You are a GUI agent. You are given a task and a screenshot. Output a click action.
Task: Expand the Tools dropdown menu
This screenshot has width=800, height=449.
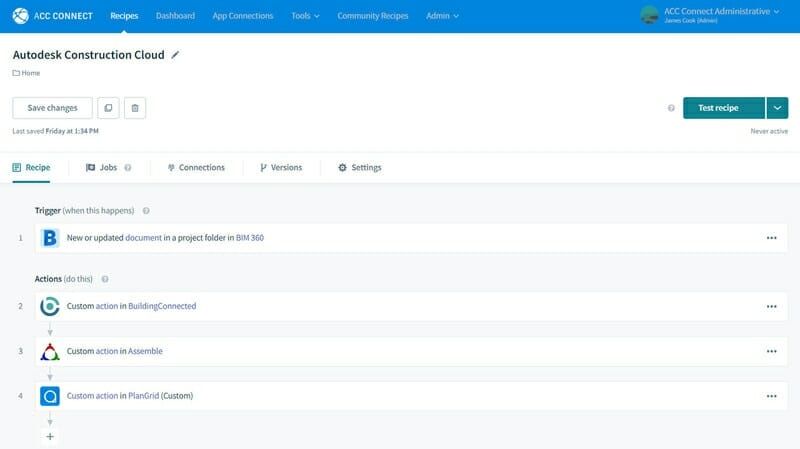[x=306, y=16]
